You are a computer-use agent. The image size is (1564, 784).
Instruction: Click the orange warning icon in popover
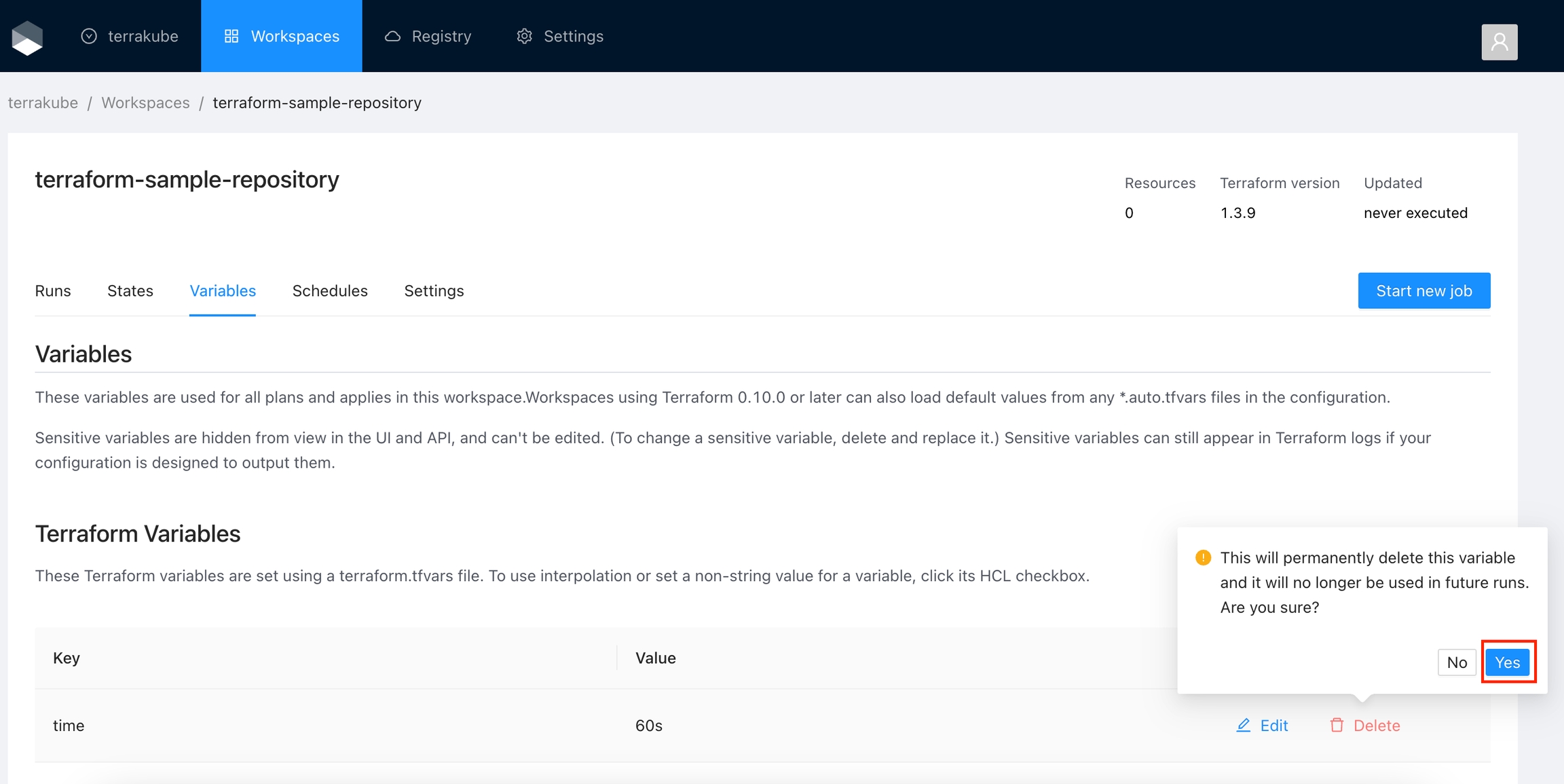pyautogui.click(x=1203, y=557)
